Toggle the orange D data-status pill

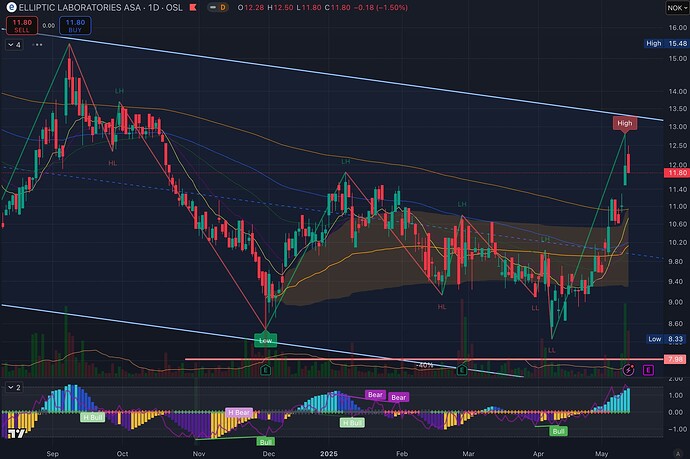[223, 7]
